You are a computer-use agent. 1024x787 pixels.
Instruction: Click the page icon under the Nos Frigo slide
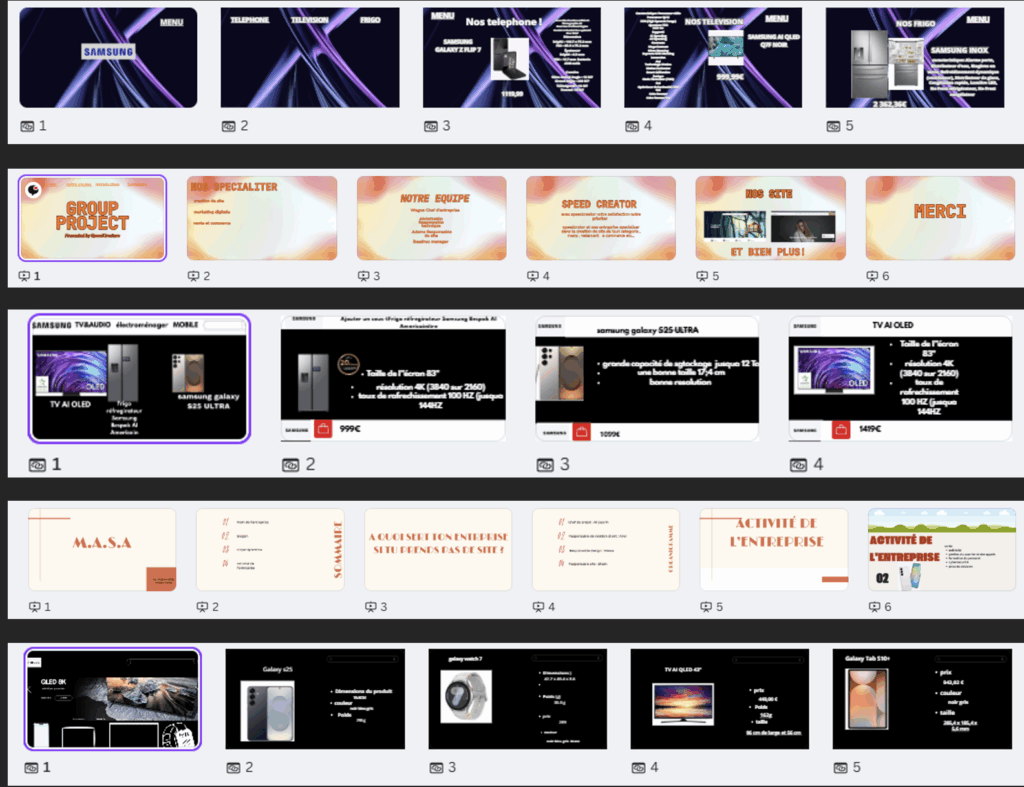pyautogui.click(x=834, y=126)
